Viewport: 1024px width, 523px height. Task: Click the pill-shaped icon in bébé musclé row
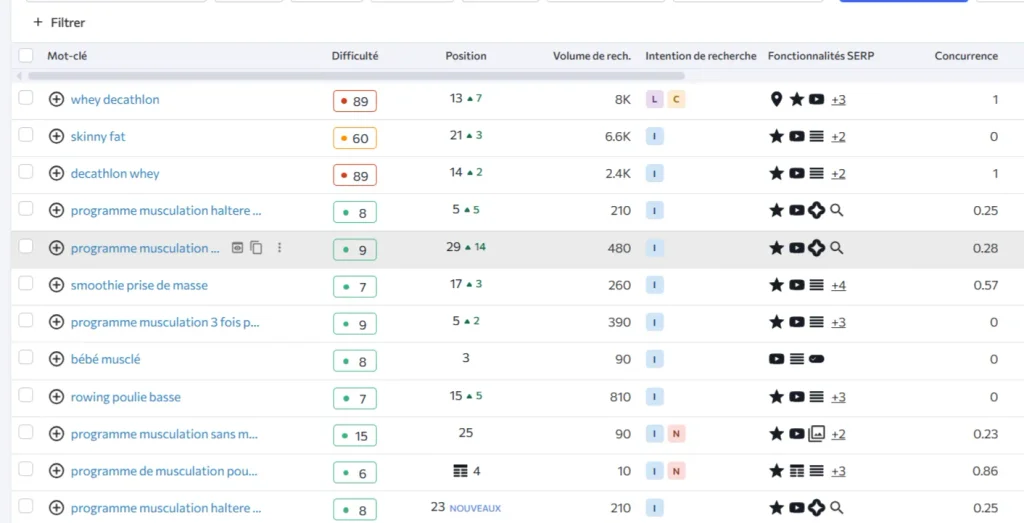816,359
